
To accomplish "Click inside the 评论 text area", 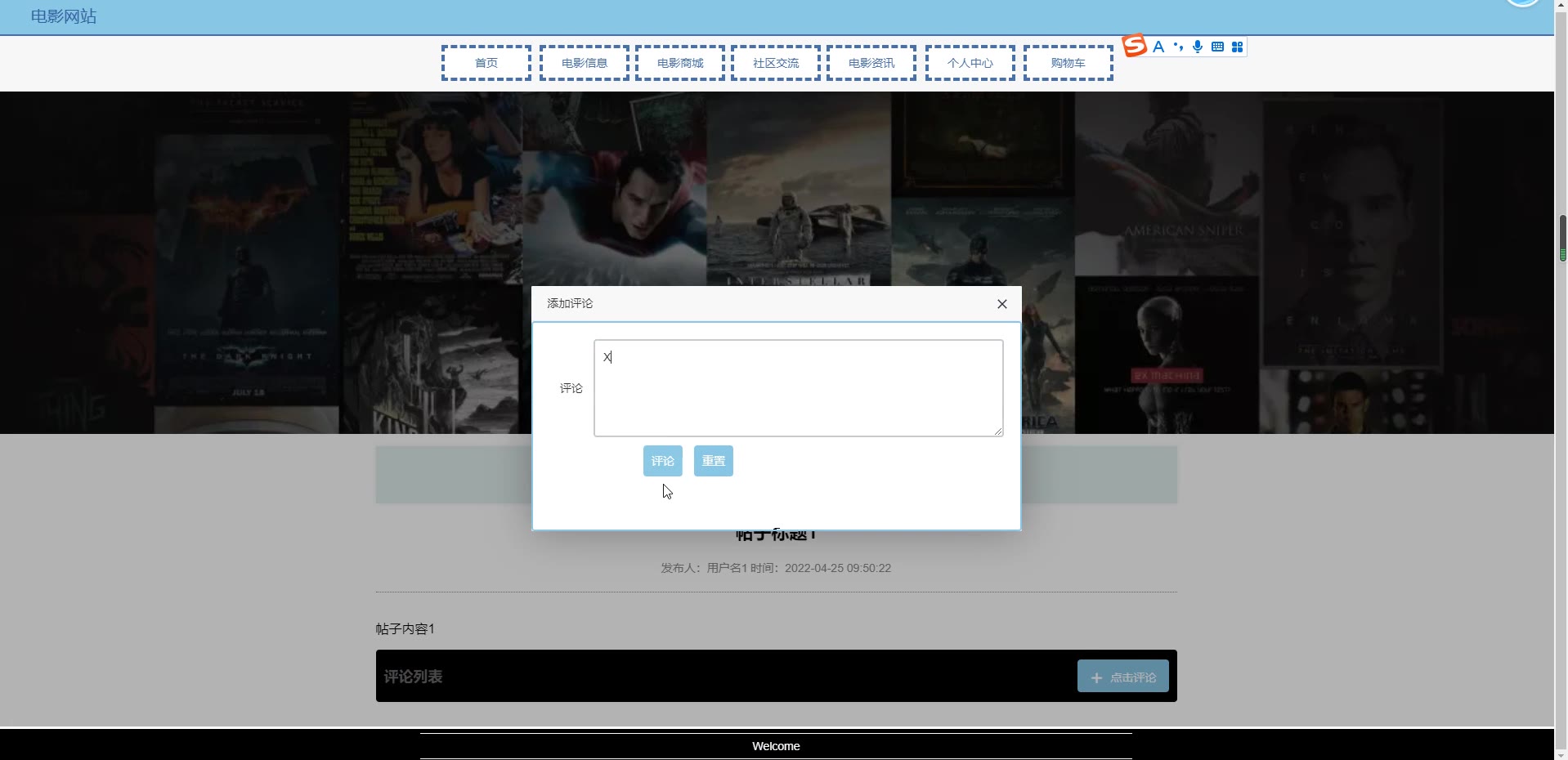I will pos(799,388).
